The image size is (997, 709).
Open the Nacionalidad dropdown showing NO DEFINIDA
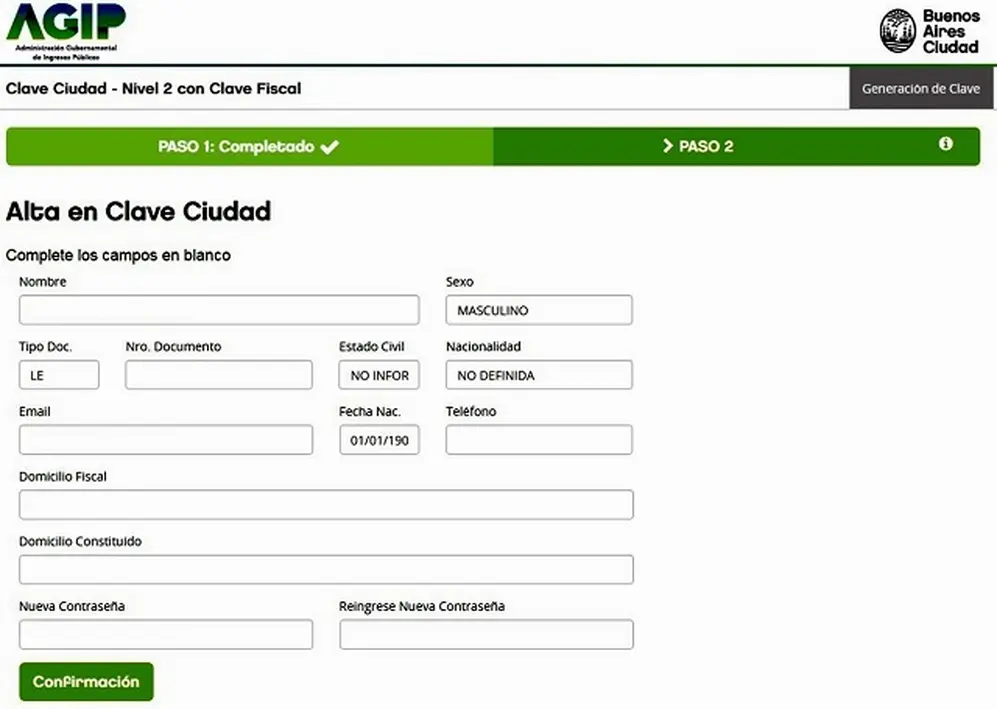click(539, 375)
